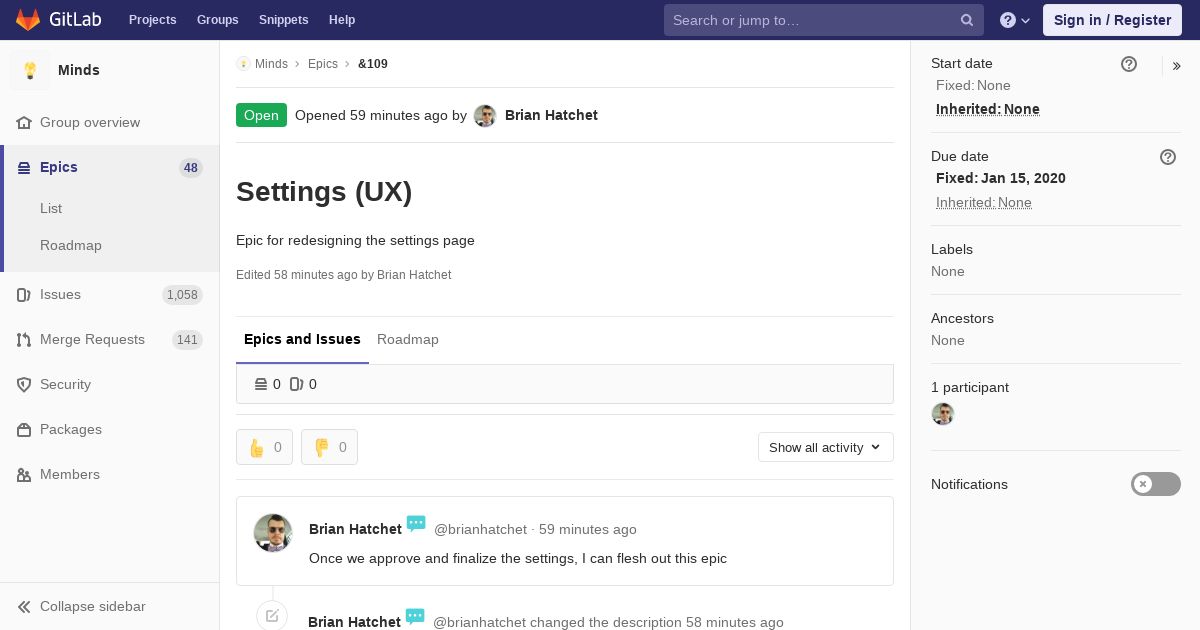Click author name Brian Hatchet in header
1200x630 pixels.
[x=551, y=115]
